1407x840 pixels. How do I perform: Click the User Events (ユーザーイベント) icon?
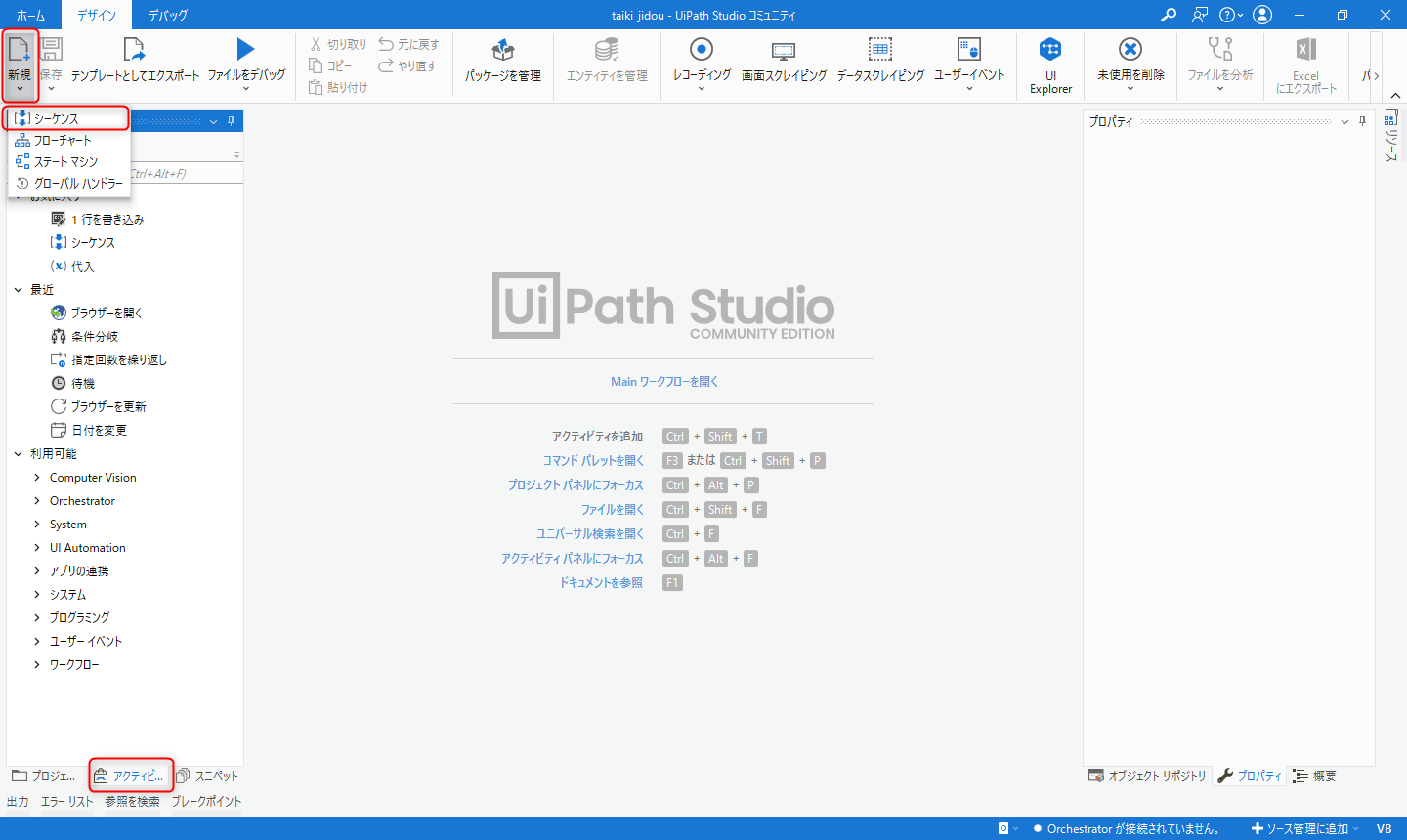click(x=969, y=49)
